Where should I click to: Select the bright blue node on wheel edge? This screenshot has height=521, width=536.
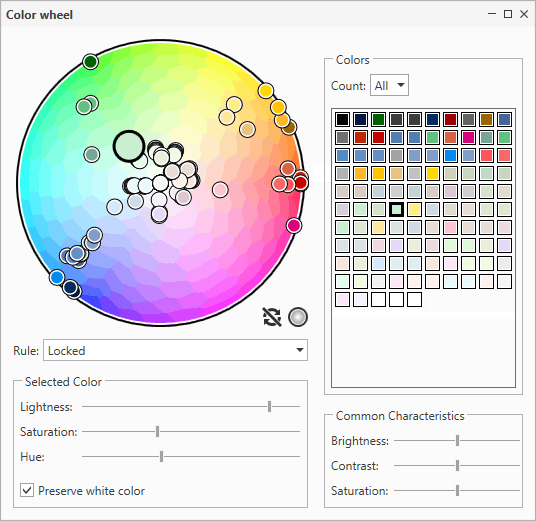pyautogui.click(x=57, y=277)
